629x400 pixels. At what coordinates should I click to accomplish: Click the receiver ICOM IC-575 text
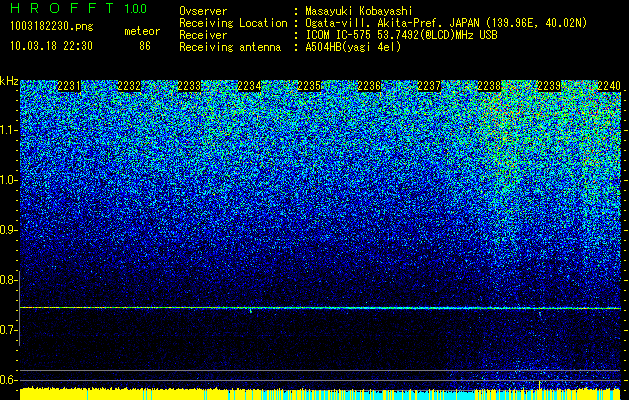point(401,35)
